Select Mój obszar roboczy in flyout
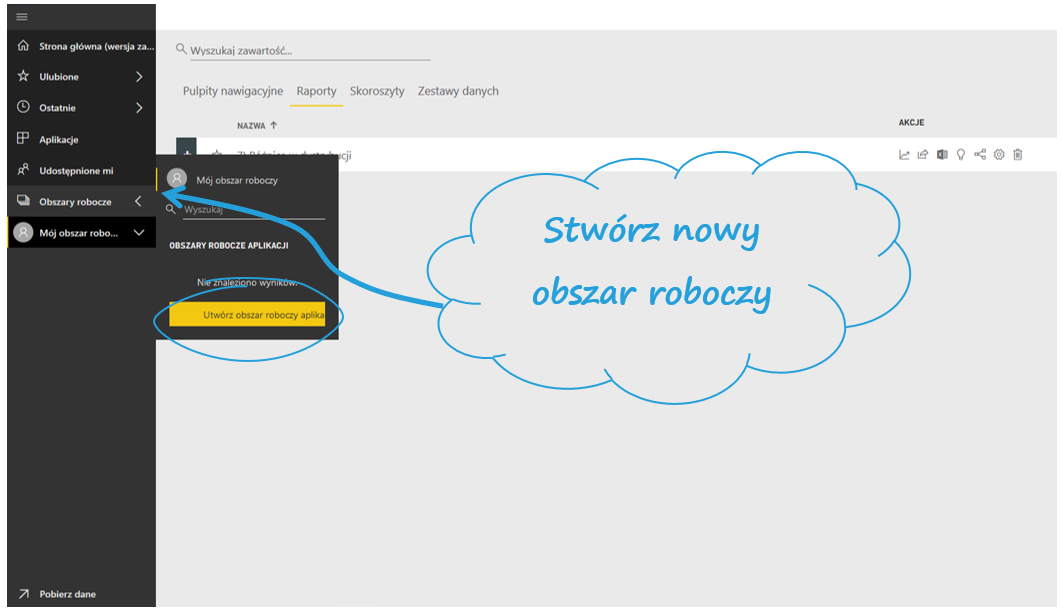 tap(237, 180)
